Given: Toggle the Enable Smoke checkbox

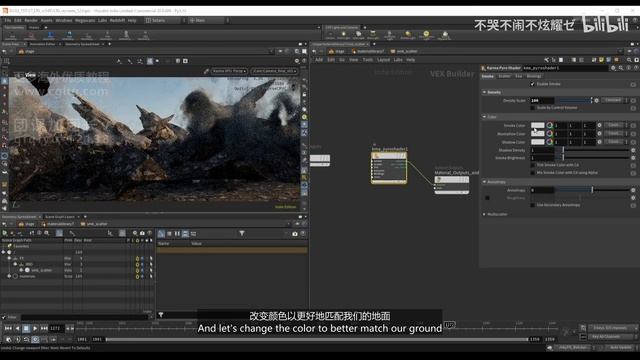Looking at the screenshot, I should coord(532,84).
